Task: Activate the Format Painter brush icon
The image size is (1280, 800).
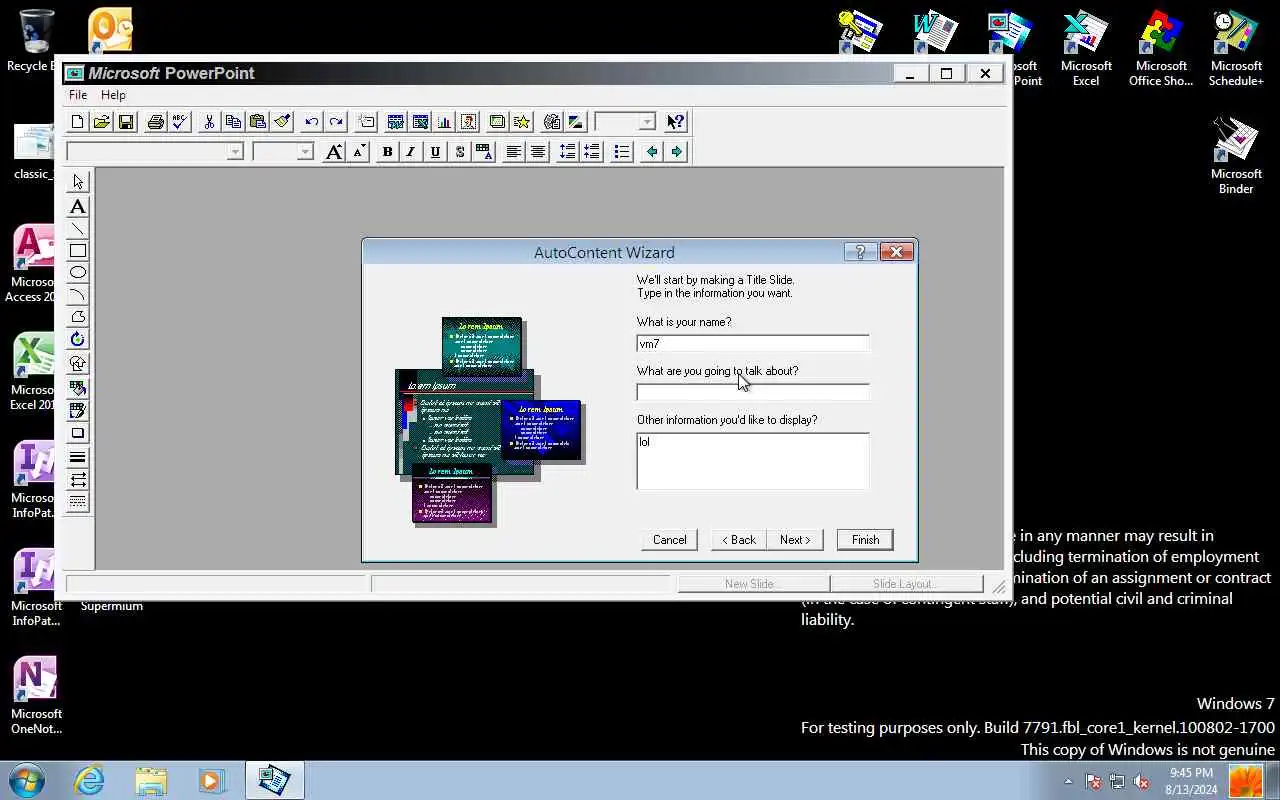Action: point(282,122)
